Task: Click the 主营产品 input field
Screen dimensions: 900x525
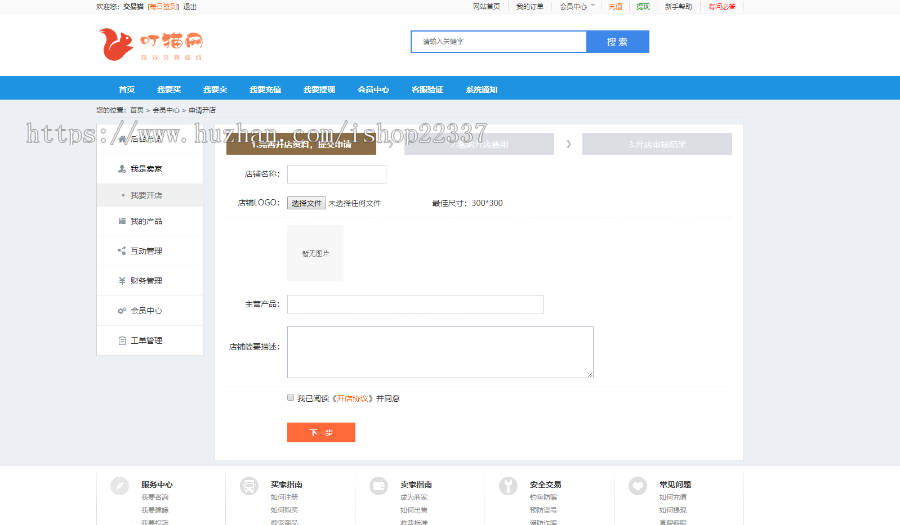Action: 415,304
